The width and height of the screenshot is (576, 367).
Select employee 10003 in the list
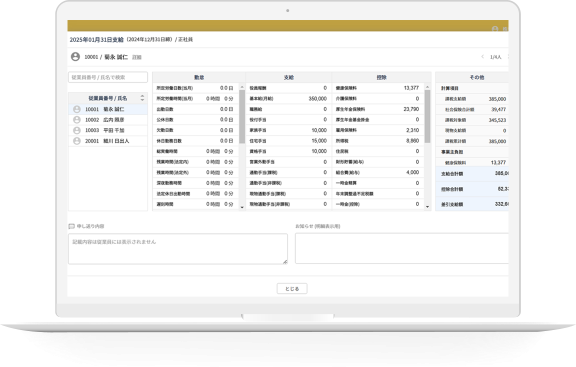(108, 130)
